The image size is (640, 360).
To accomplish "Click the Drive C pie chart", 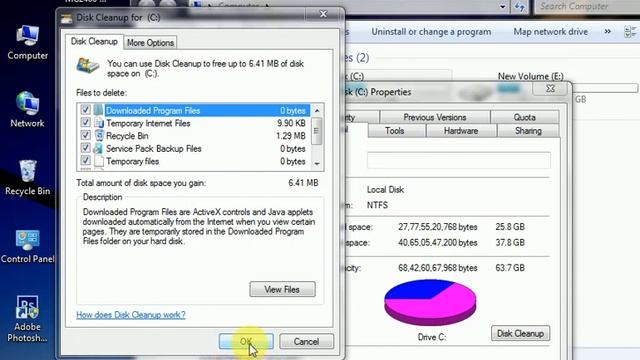I will [x=430, y=302].
